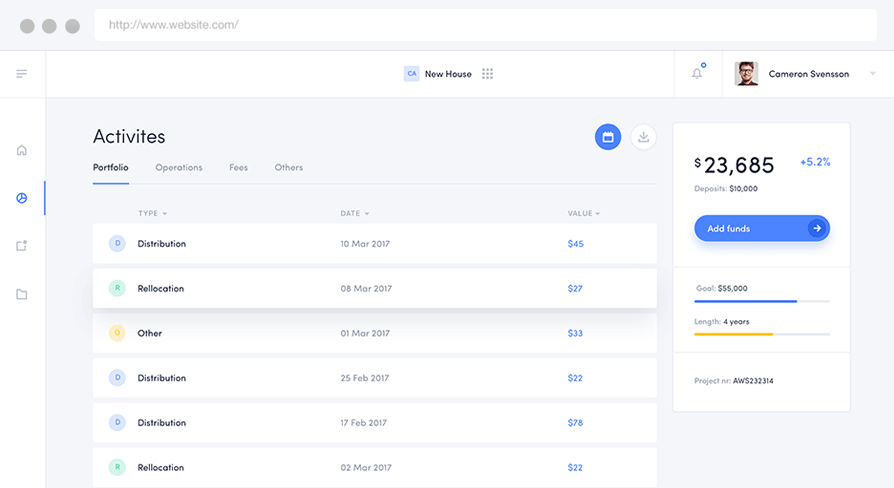Click the folder icon in sidebar
The height and width of the screenshot is (488, 894).
pyautogui.click(x=22, y=294)
